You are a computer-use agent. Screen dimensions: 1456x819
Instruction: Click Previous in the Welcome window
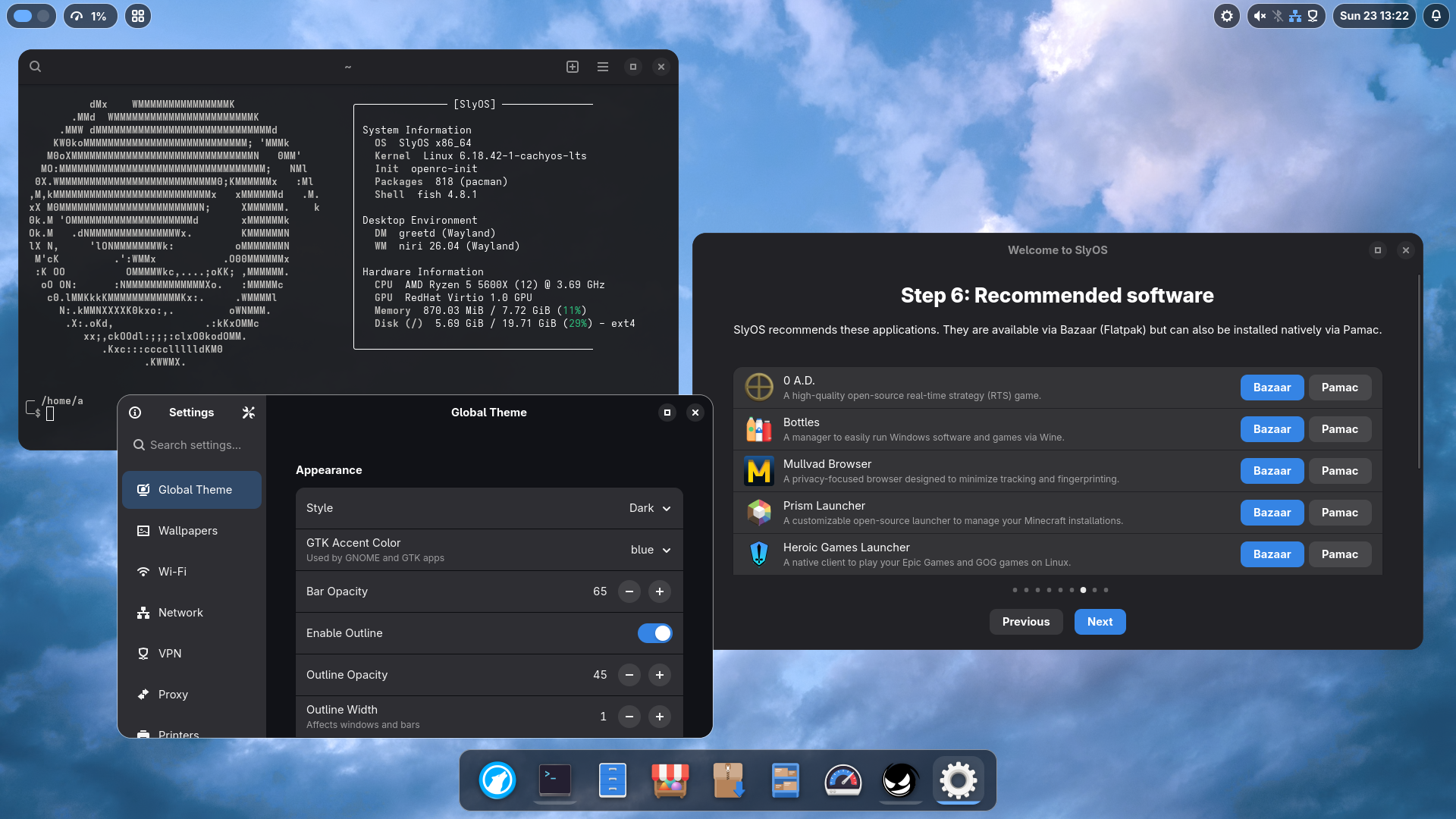click(x=1026, y=622)
